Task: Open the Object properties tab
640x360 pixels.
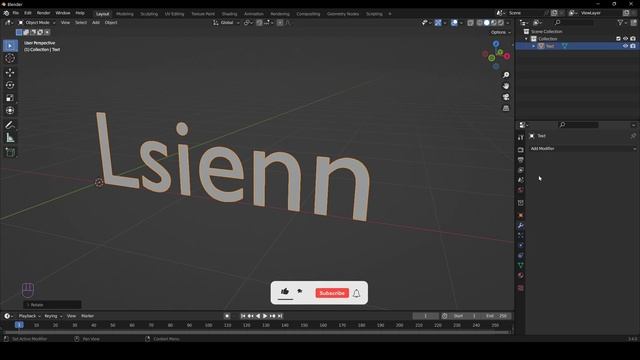Action: click(520, 216)
